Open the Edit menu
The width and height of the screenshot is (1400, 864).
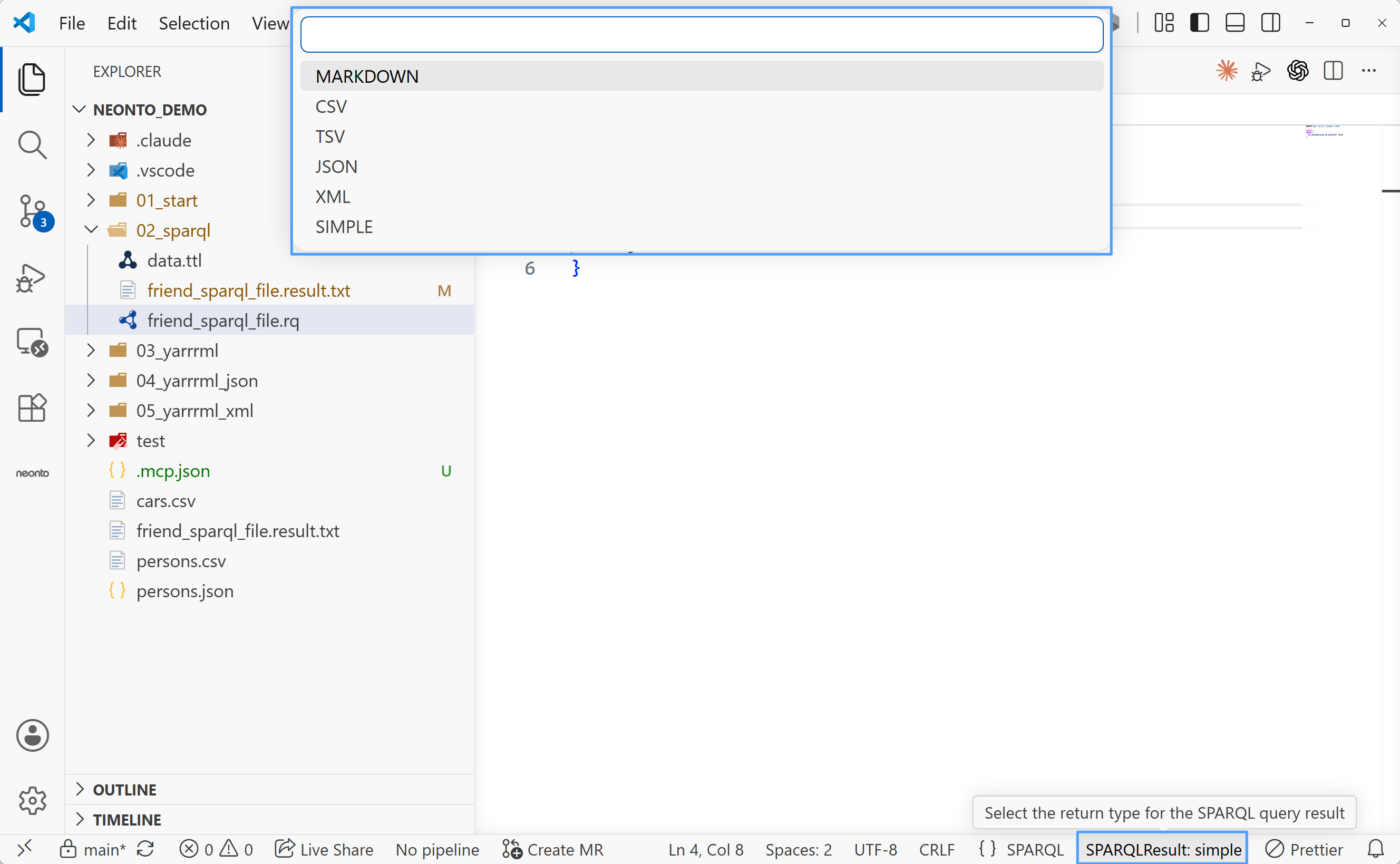click(x=122, y=23)
